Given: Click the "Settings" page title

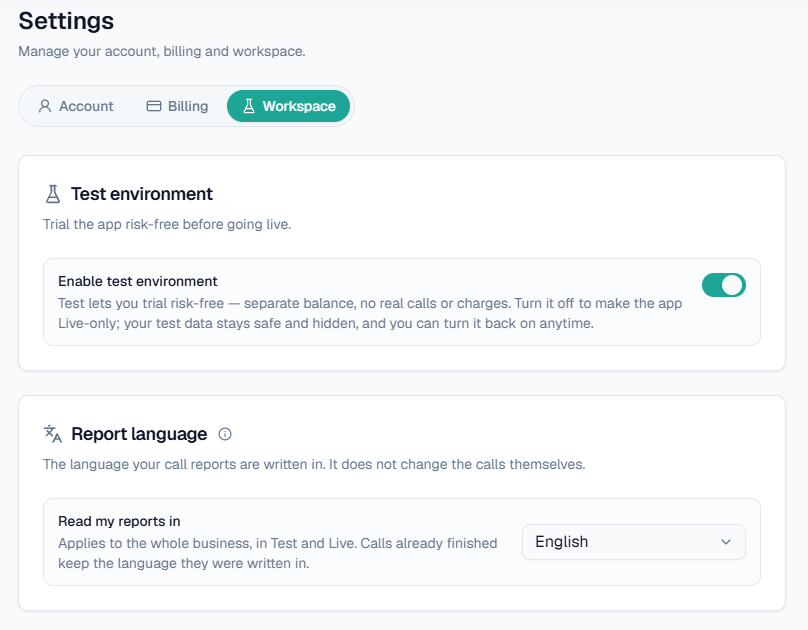Looking at the screenshot, I should pos(66,21).
